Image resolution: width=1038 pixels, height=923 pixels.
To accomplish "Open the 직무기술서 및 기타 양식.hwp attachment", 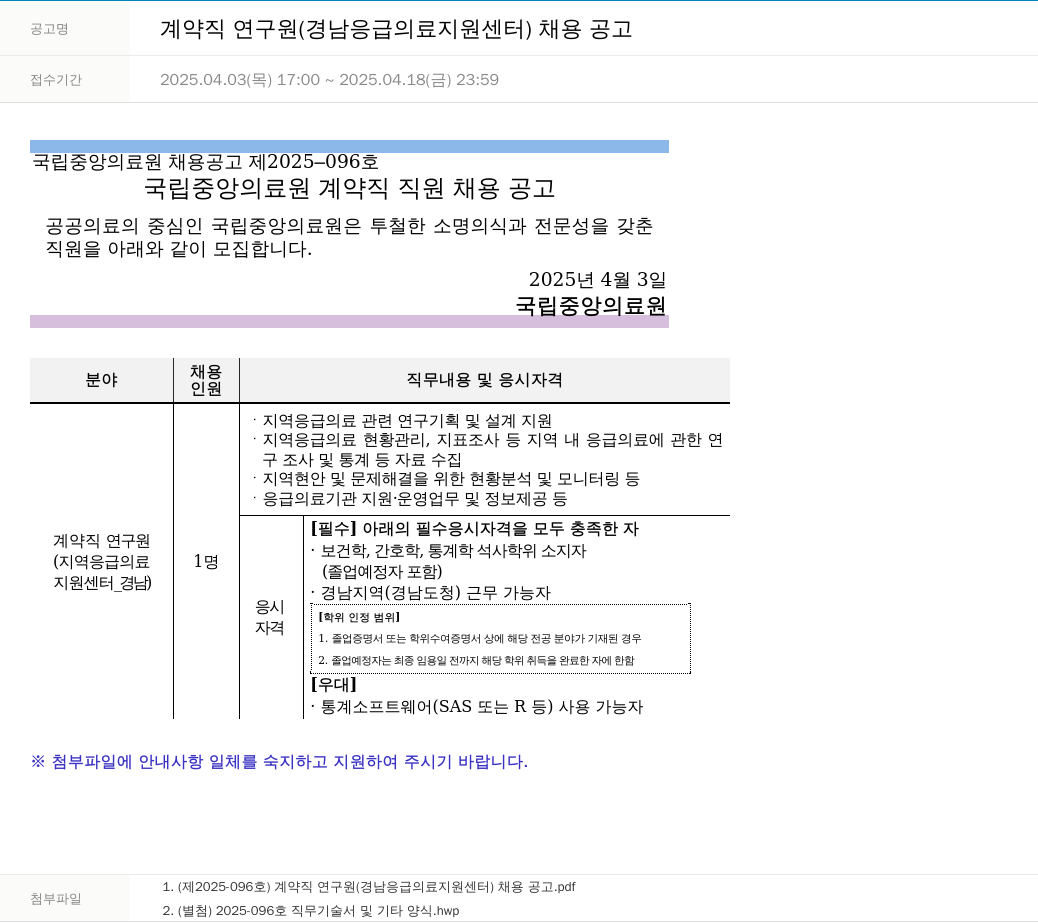I will tap(310, 910).
